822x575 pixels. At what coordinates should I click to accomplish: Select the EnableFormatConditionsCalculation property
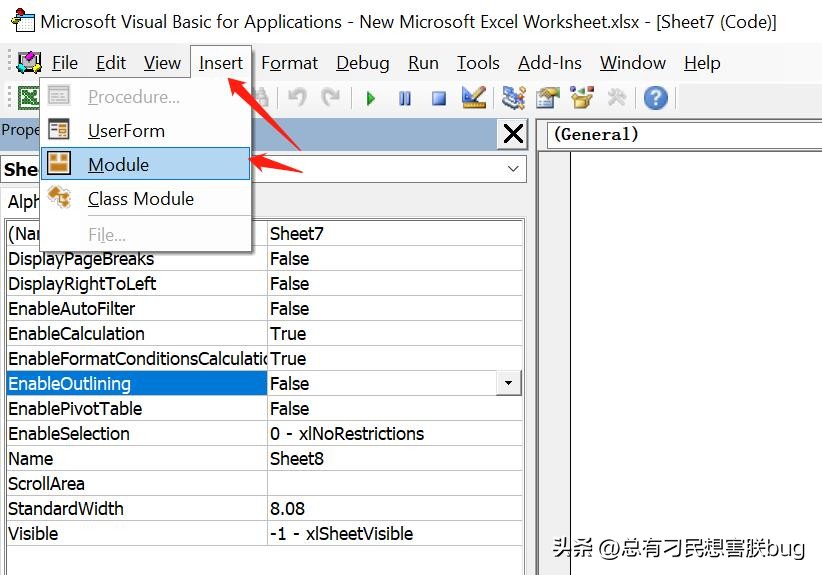coord(137,359)
